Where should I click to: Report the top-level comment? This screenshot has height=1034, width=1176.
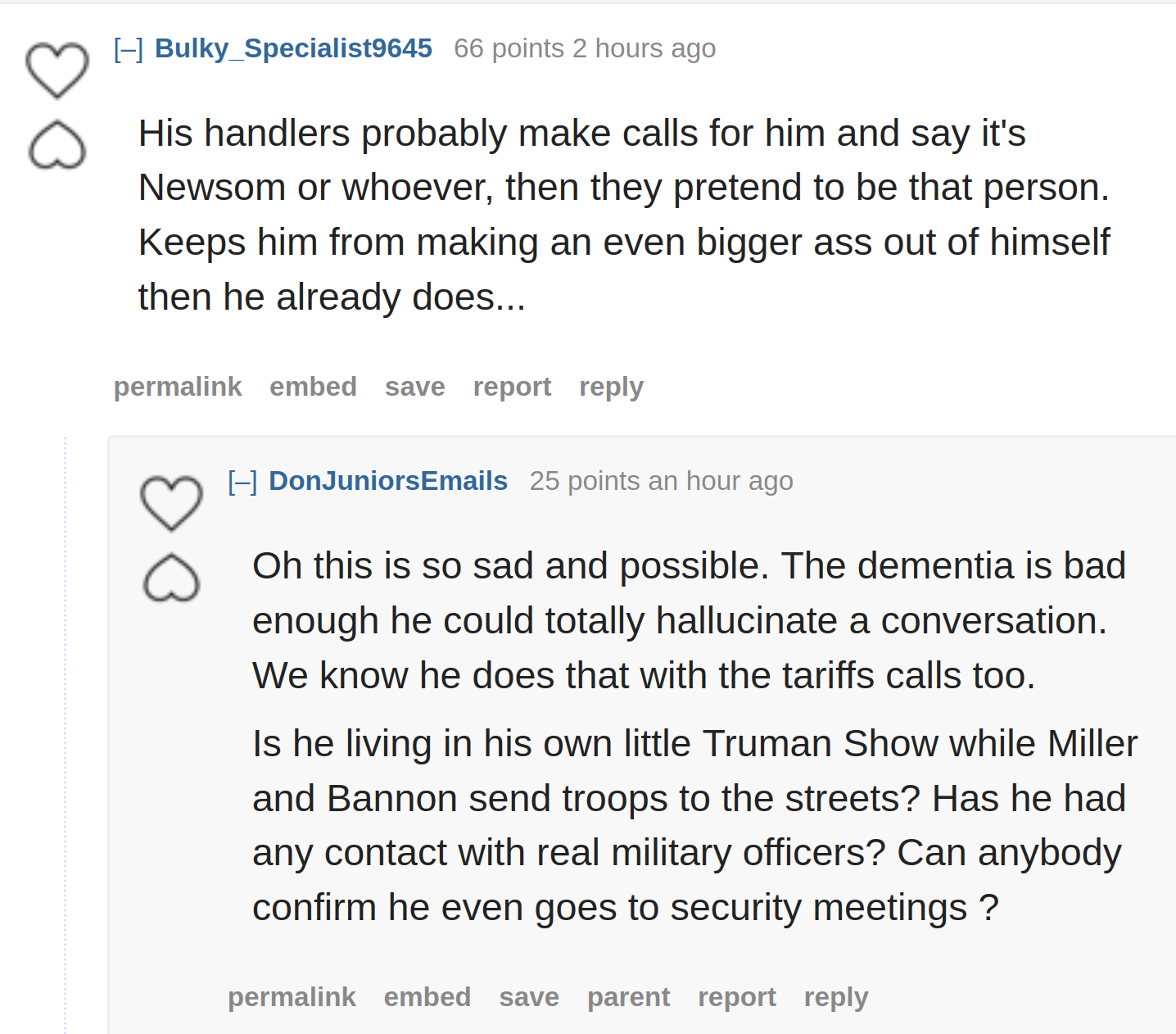pos(512,387)
